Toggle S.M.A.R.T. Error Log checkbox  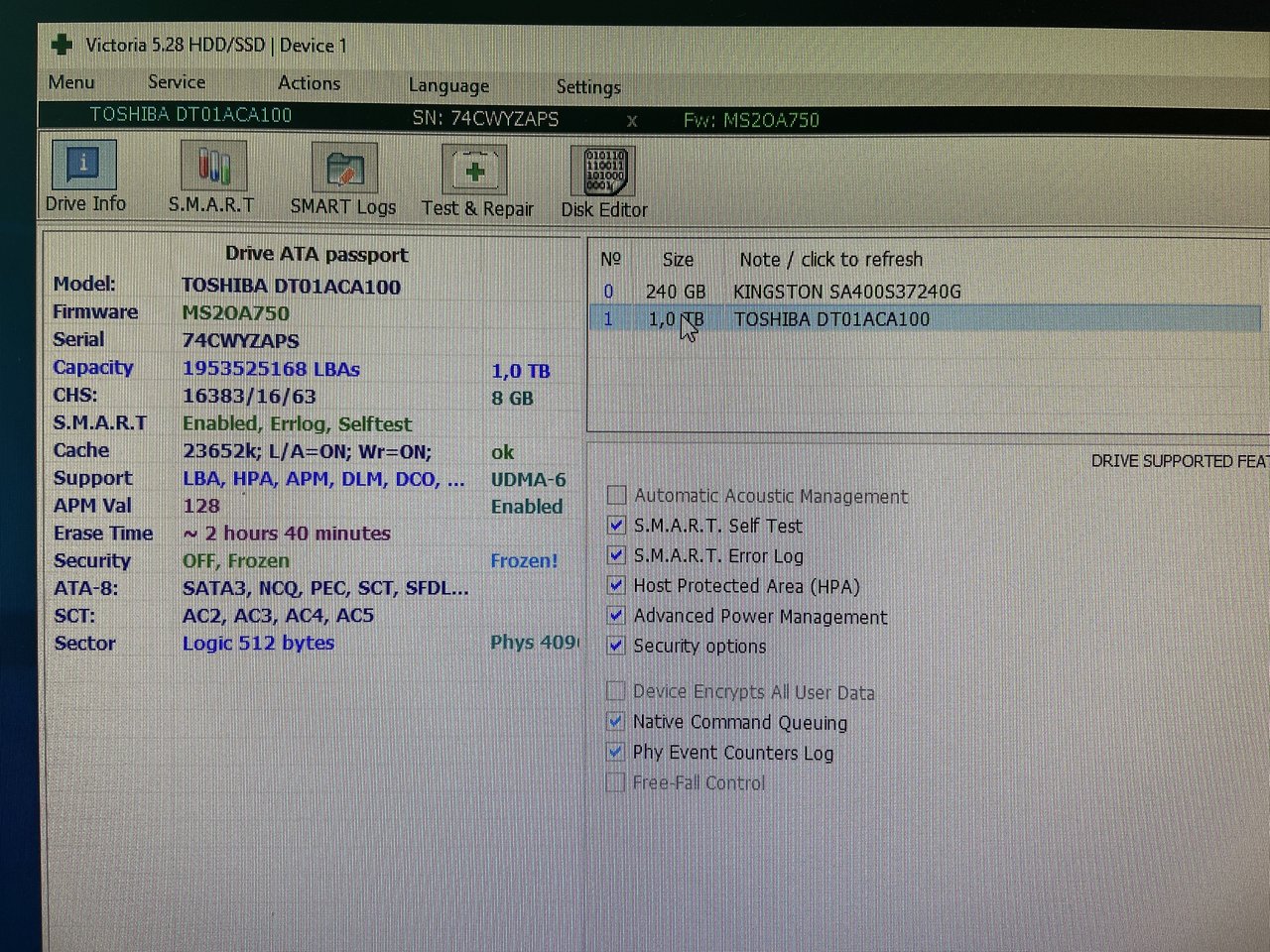(x=616, y=555)
